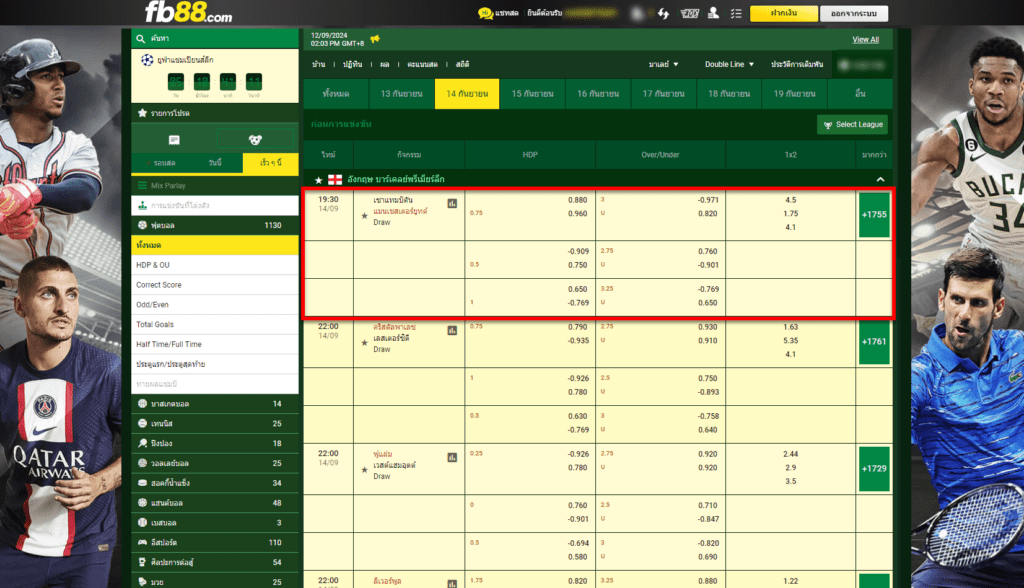Expand more markets +1755

click(874, 214)
